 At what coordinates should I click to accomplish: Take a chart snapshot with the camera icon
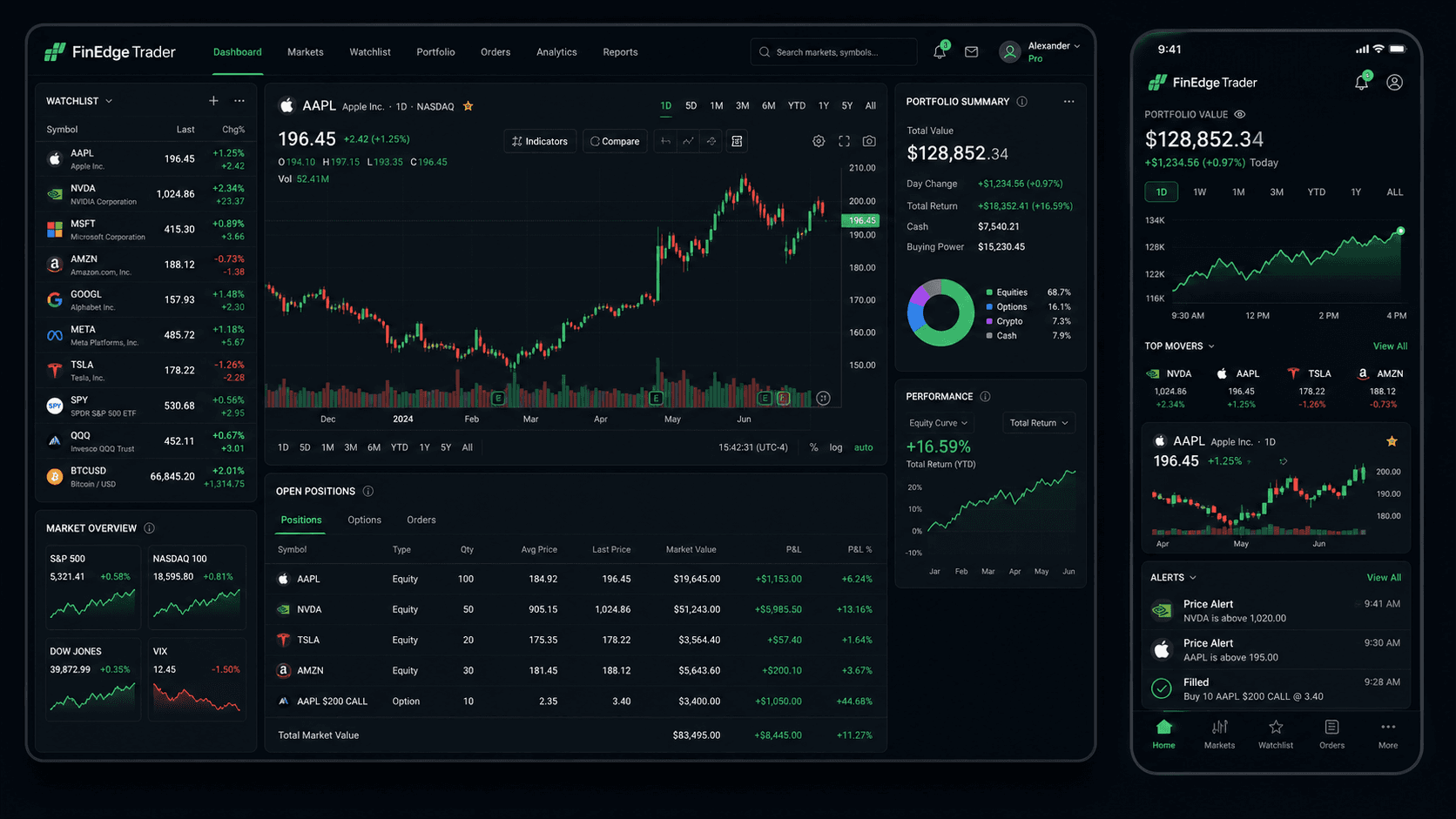[x=869, y=141]
